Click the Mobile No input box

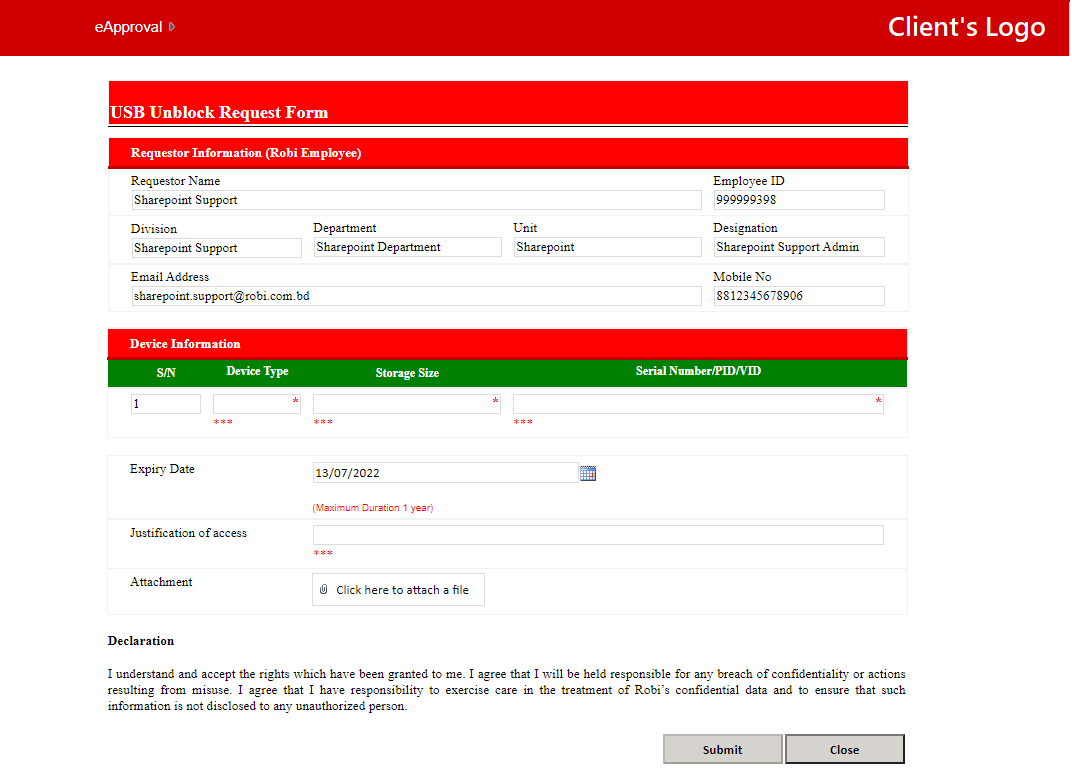(798, 296)
